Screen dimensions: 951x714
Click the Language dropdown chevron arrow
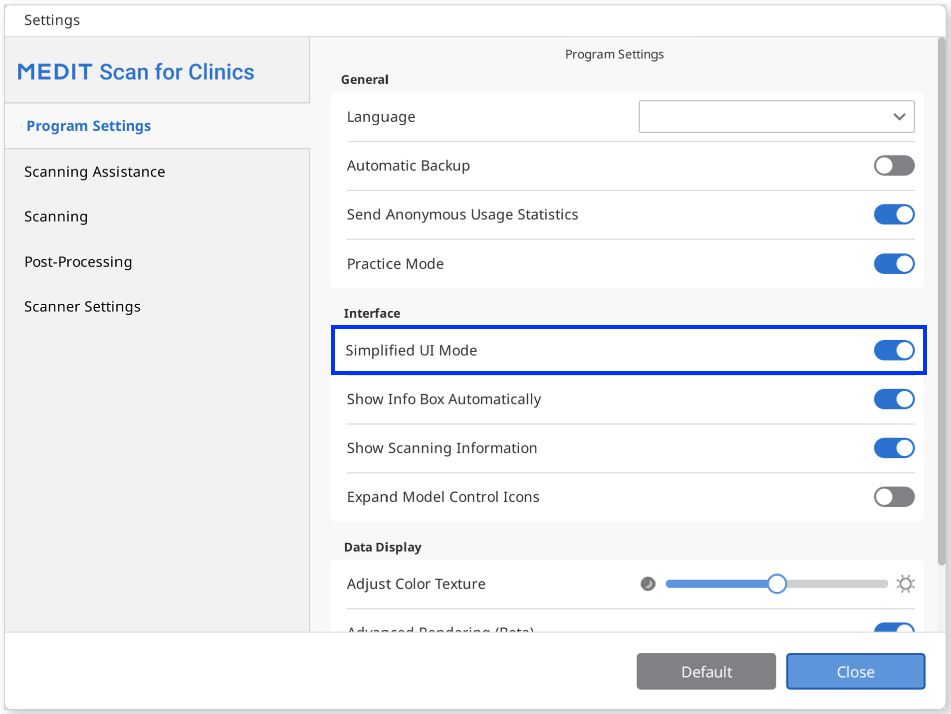[899, 117]
